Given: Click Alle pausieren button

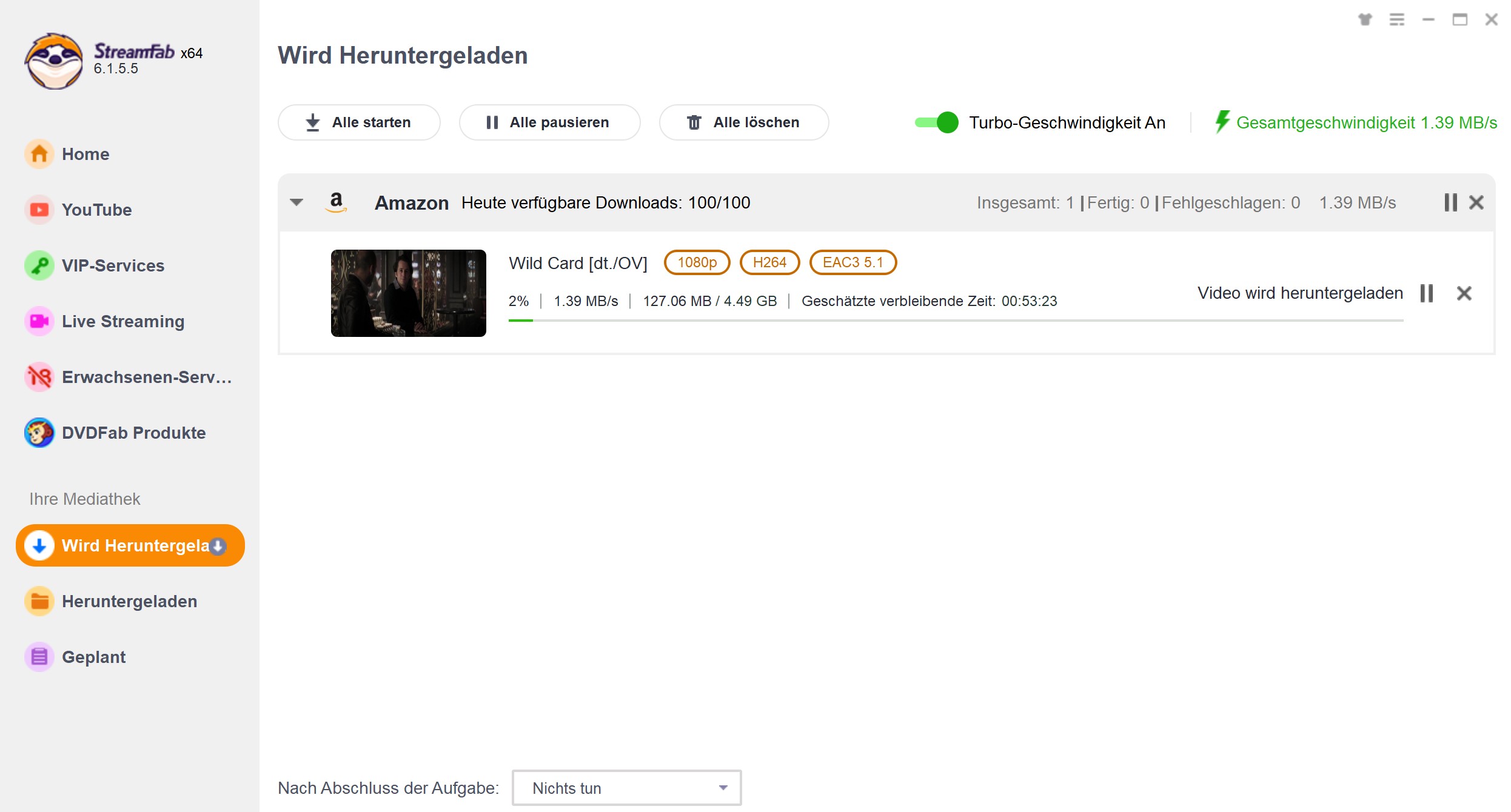Looking at the screenshot, I should (549, 122).
